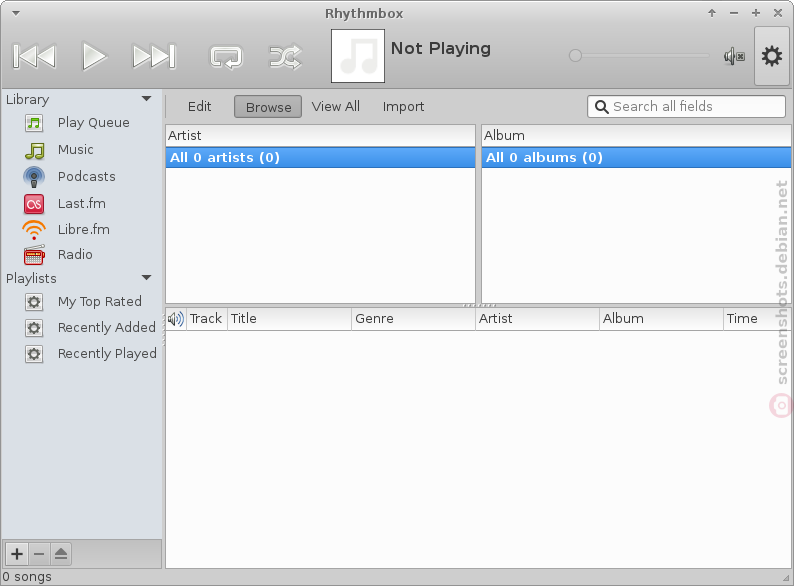This screenshot has height=586, width=794.
Task: Start playback with the Play button
Action: click(94, 56)
